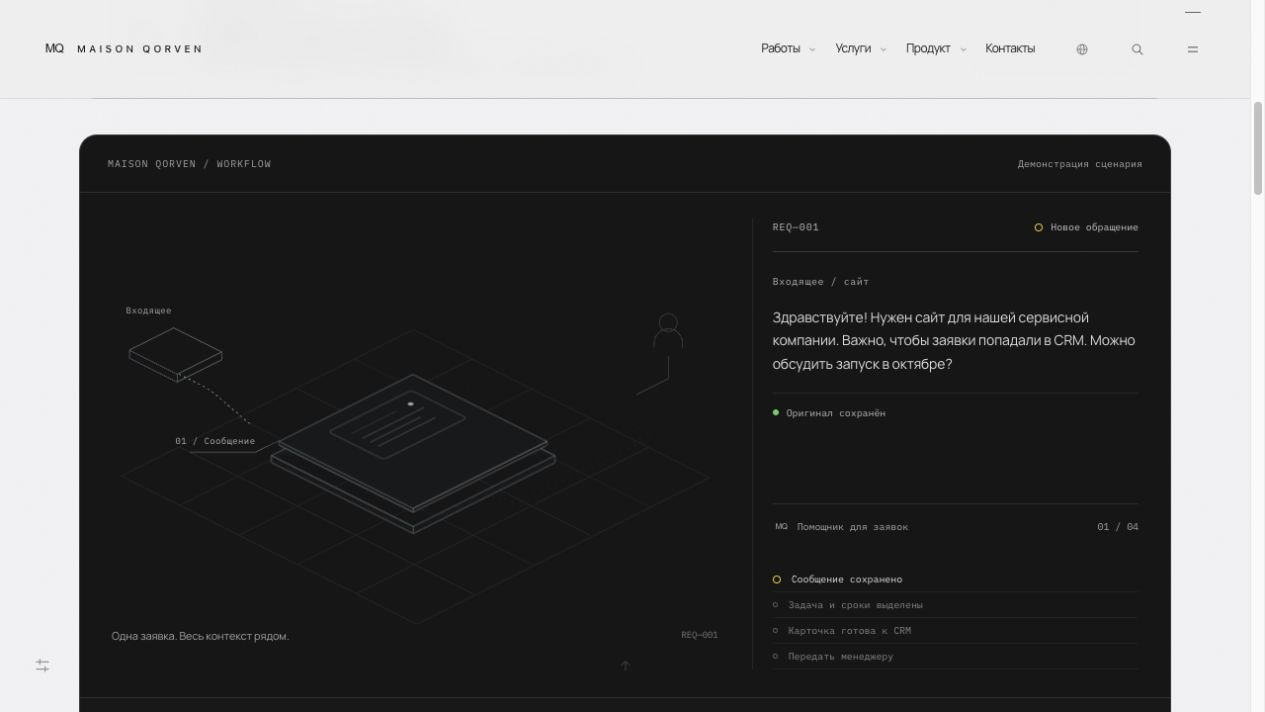Open the Работы menu
This screenshot has height=712, width=1265.
780,48
